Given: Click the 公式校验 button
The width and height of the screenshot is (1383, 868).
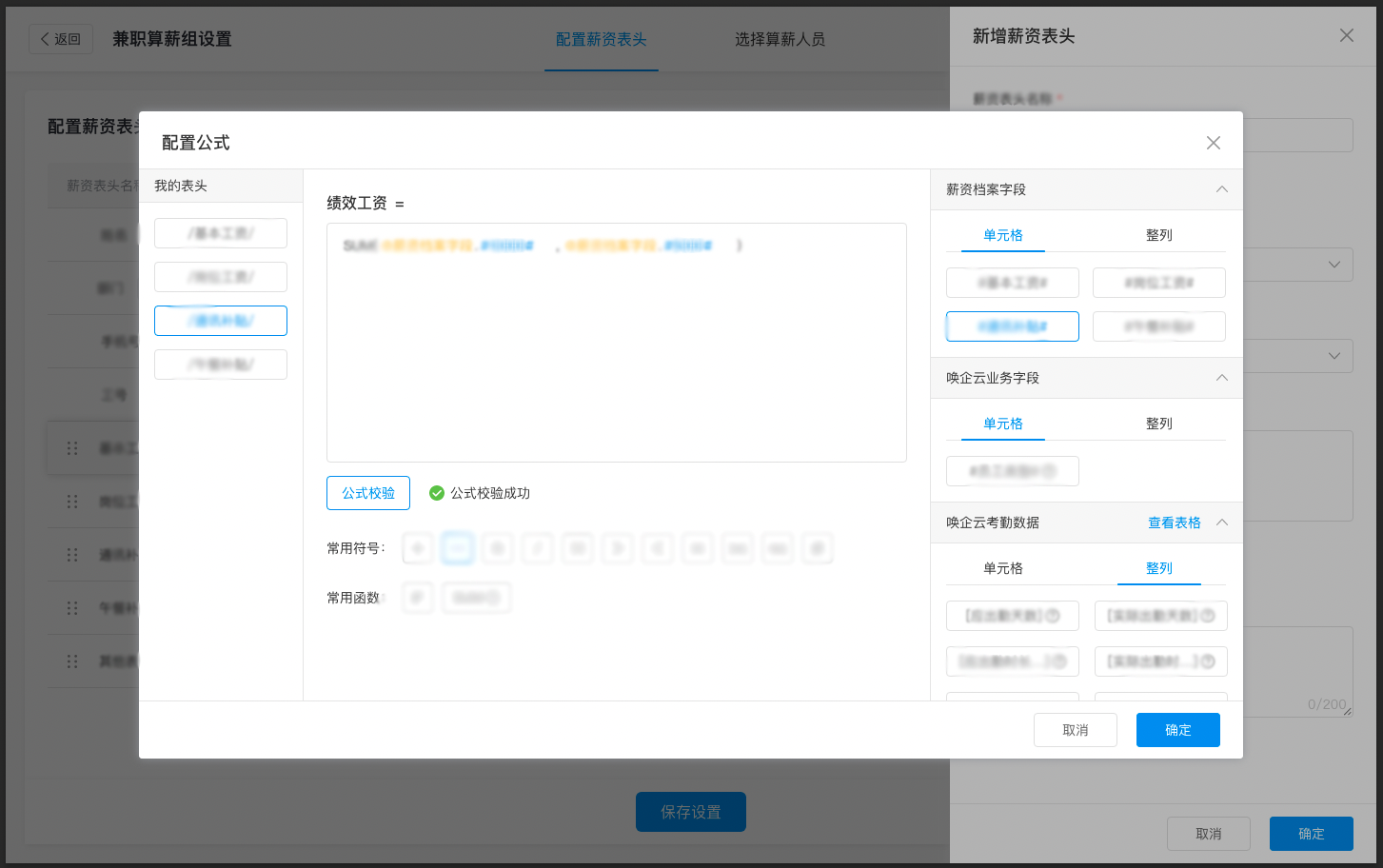Looking at the screenshot, I should click(x=368, y=493).
